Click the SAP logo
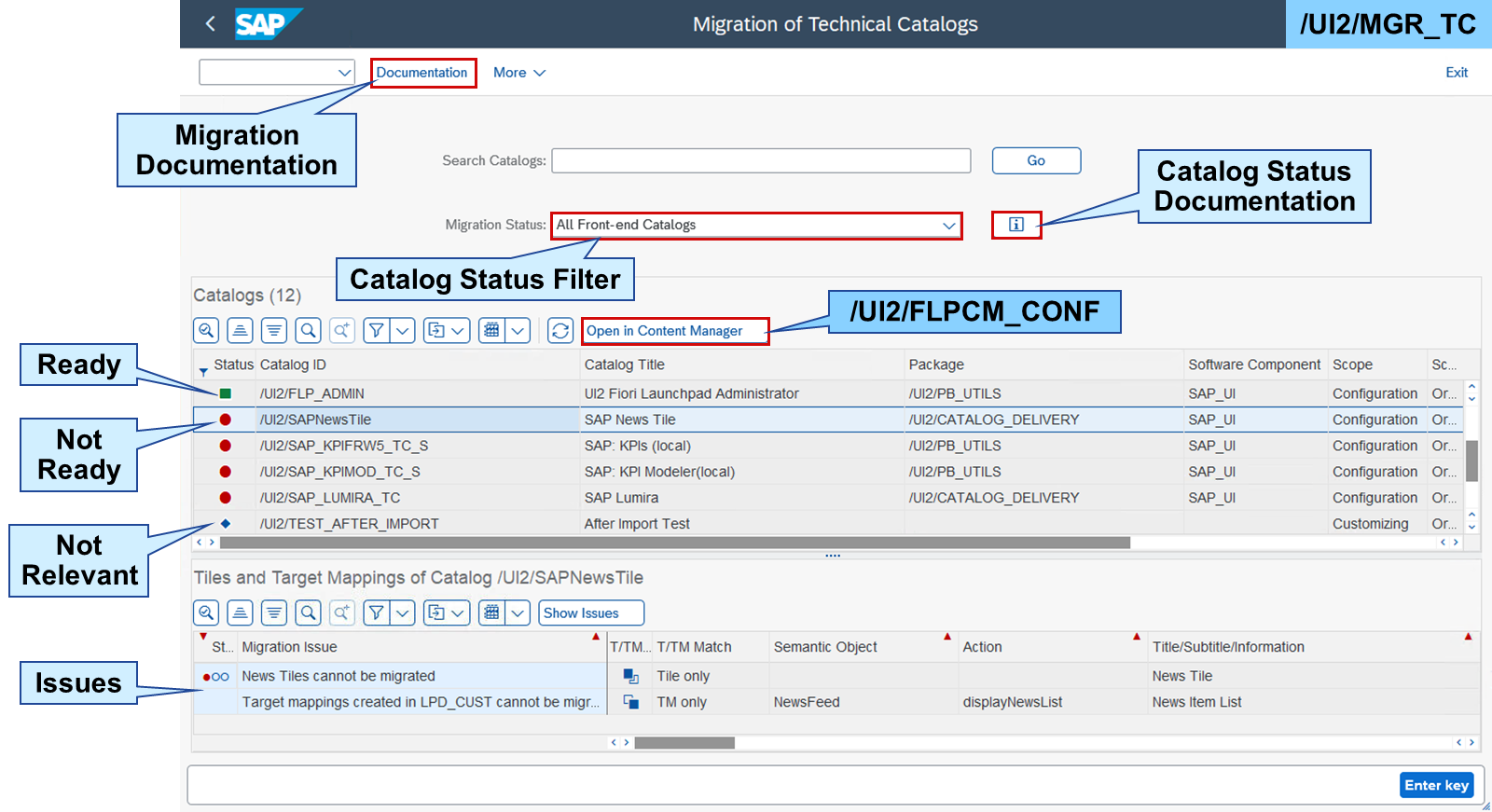This screenshot has width=1492, height=812. click(x=269, y=23)
